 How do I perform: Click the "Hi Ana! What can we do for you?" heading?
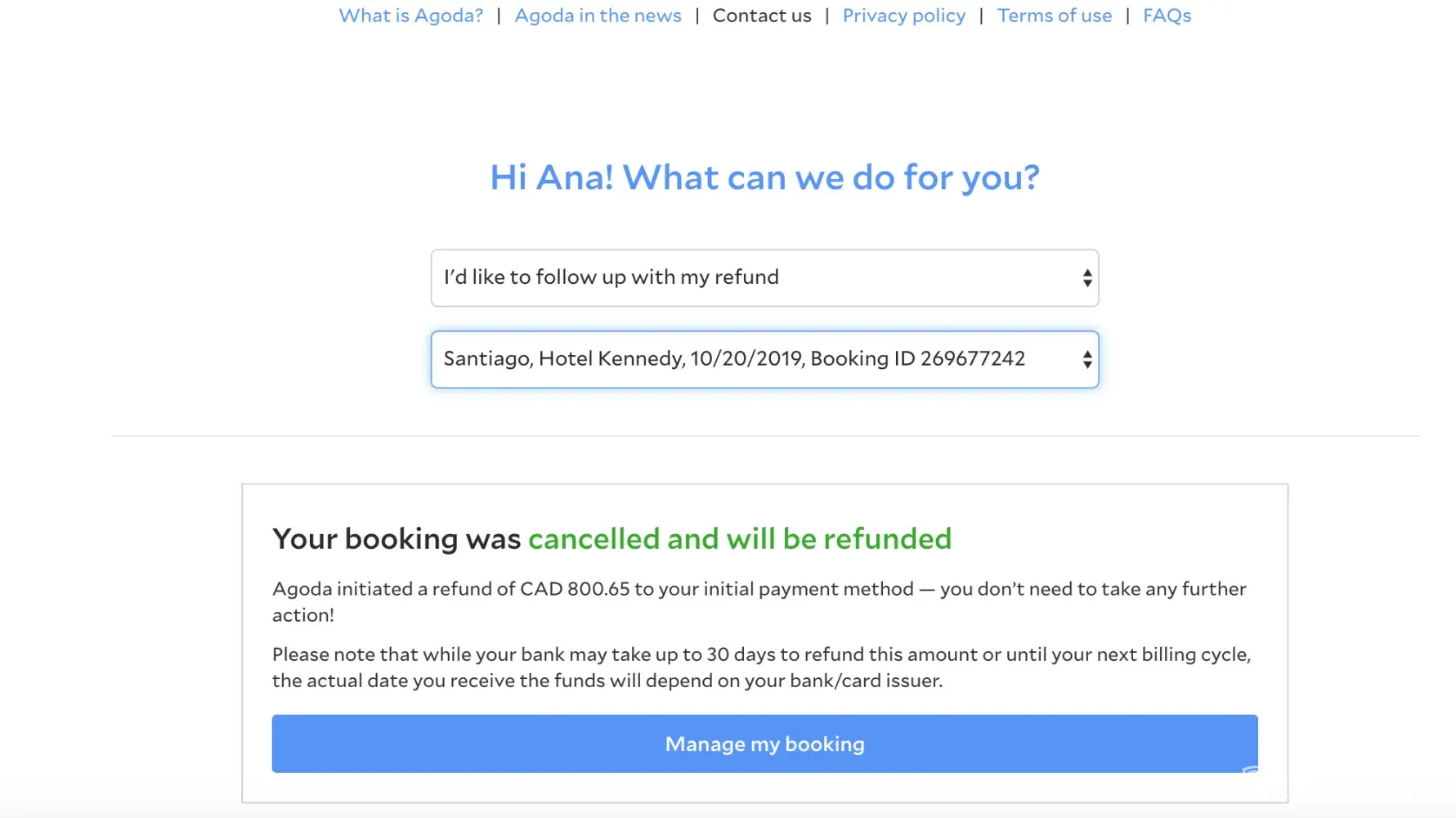(764, 178)
